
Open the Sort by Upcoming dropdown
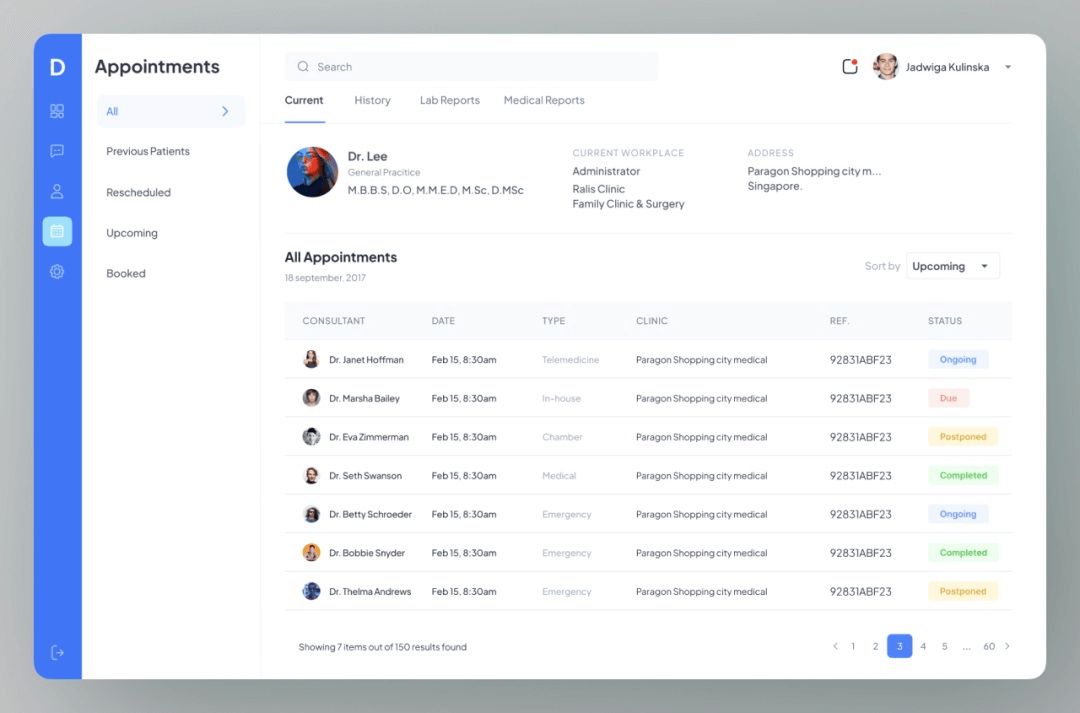pos(953,266)
